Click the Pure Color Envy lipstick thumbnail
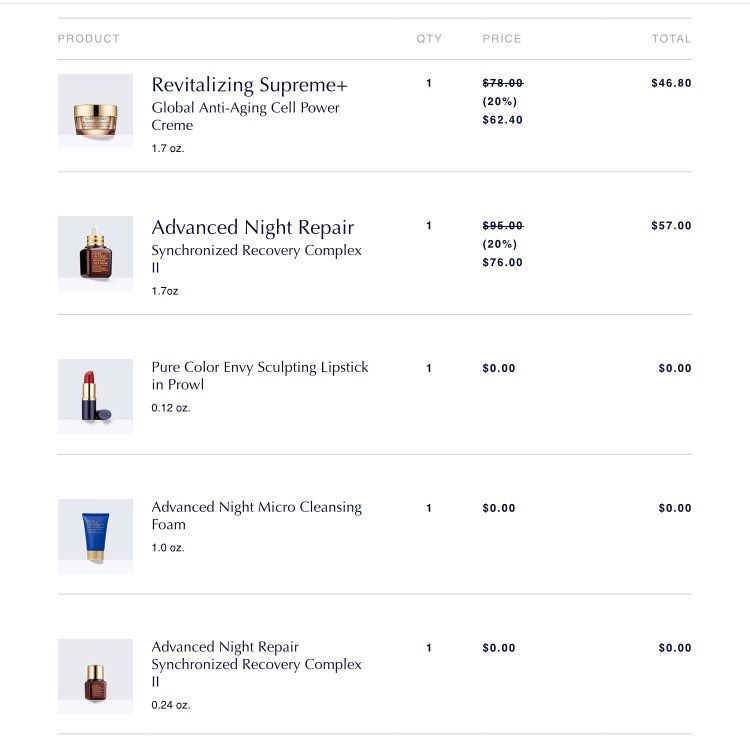The width and height of the screenshot is (750, 744). [95, 396]
